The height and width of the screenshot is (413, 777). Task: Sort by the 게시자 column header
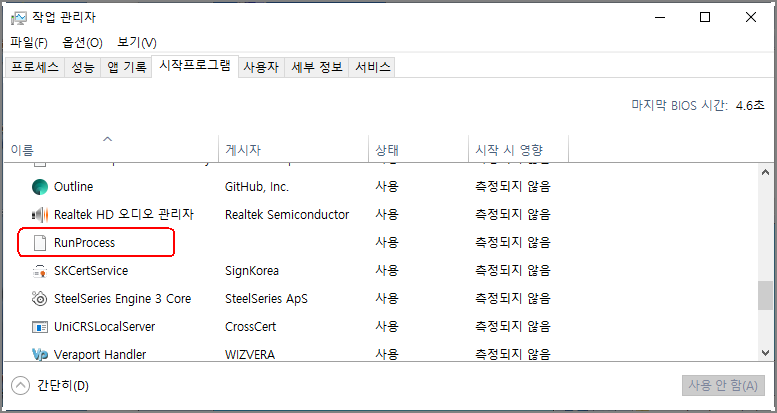tap(293, 148)
